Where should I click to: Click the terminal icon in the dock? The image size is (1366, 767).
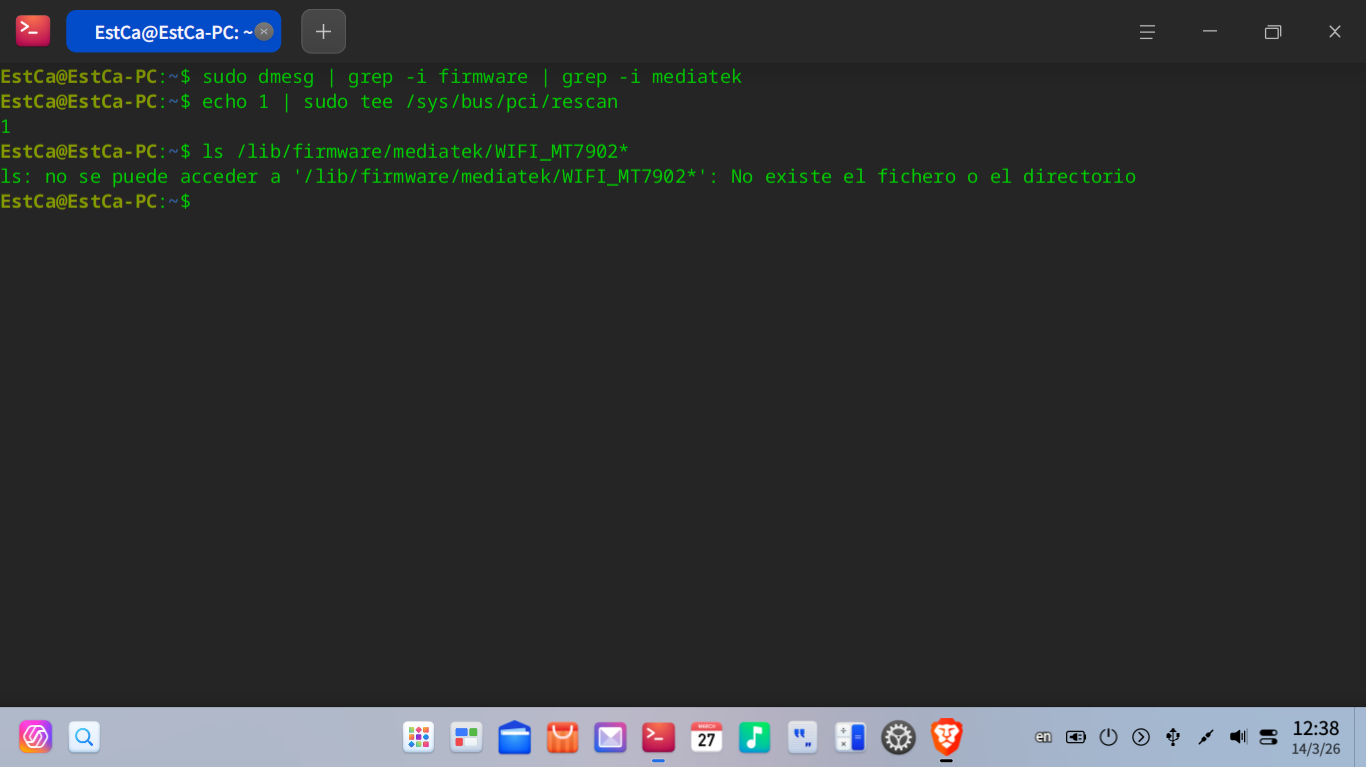(658, 737)
